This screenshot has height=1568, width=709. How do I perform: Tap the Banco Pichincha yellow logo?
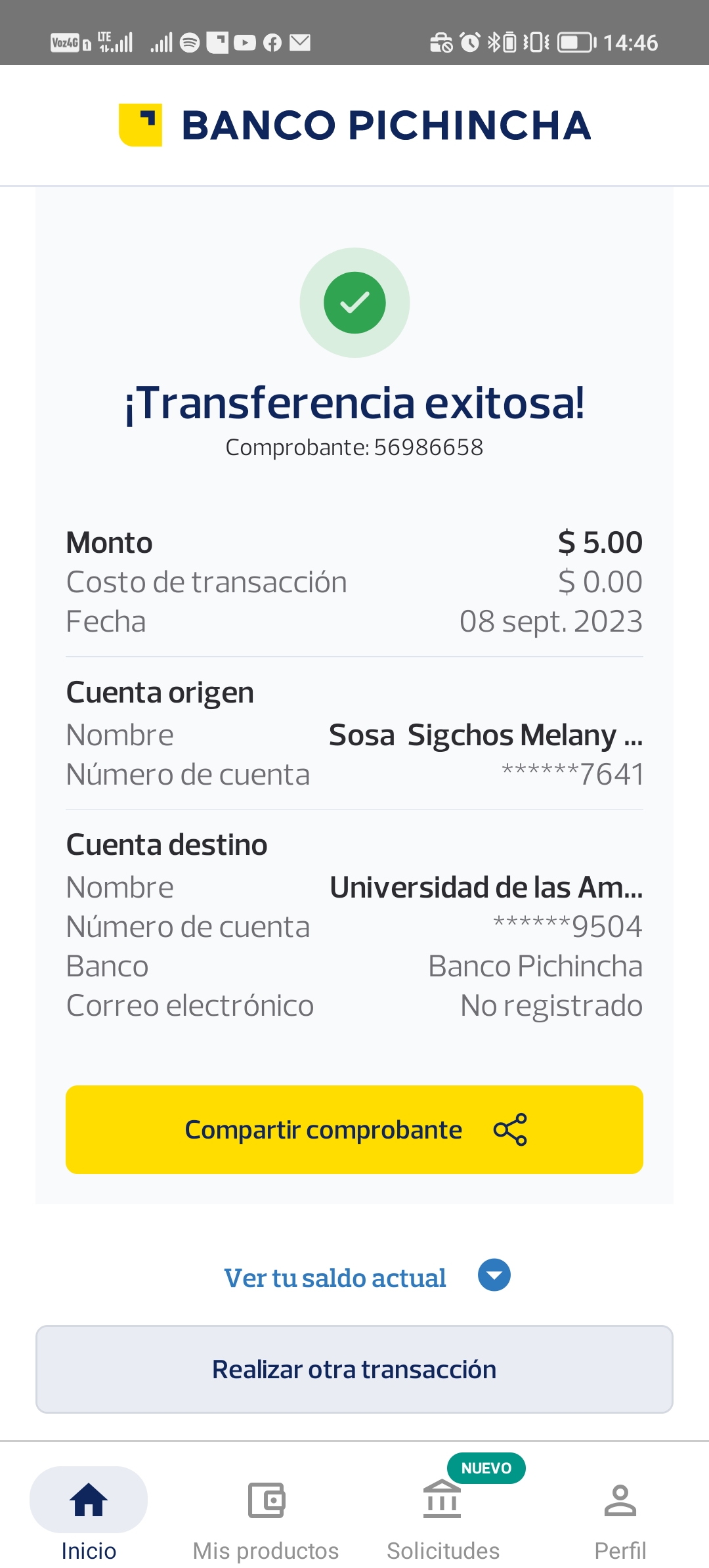(x=140, y=125)
